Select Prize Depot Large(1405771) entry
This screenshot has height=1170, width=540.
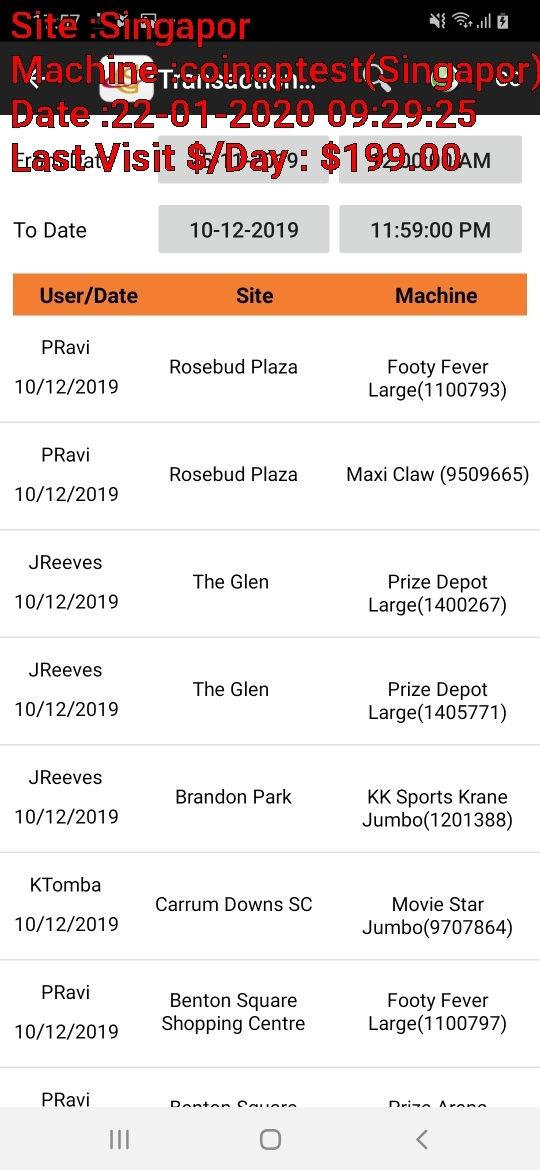pos(270,691)
